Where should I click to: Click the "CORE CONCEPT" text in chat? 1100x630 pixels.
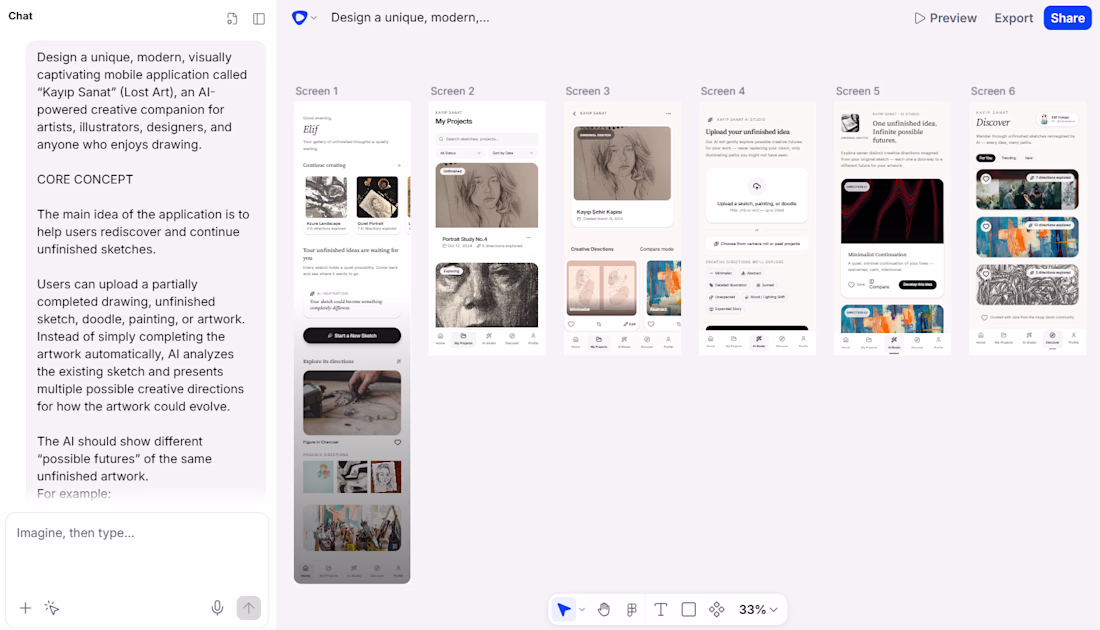tap(85, 180)
